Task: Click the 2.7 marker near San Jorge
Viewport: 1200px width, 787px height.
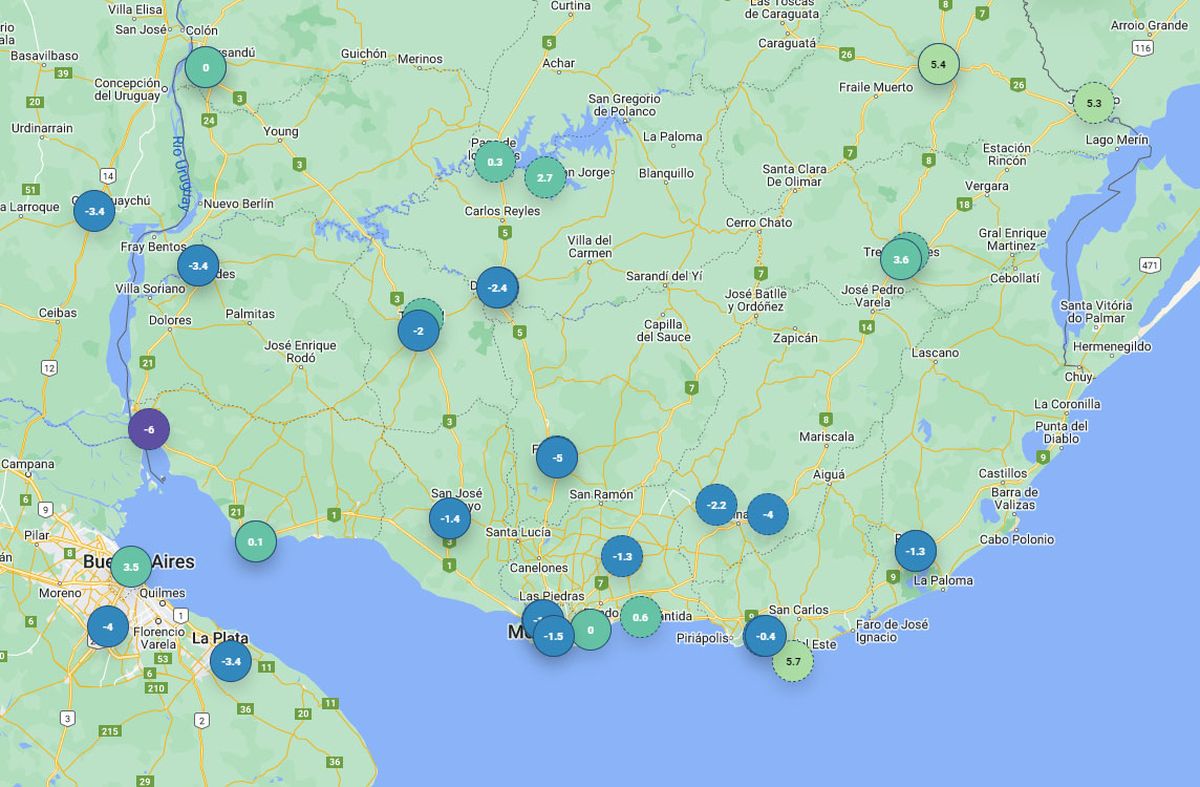Action: click(x=545, y=178)
